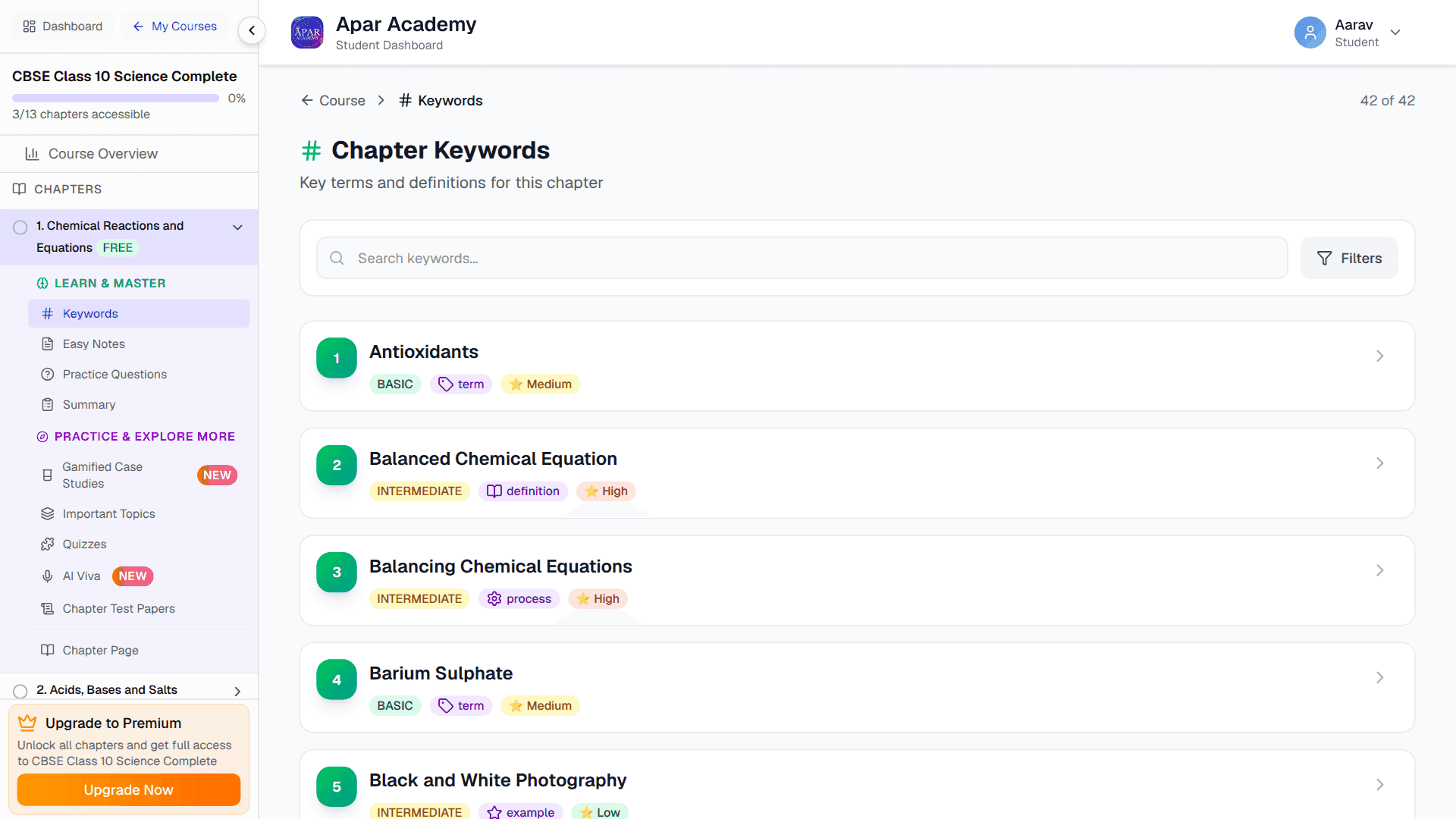Click the Practice & Explore compass icon
Screen dimensions: 1456x819
[42, 437]
